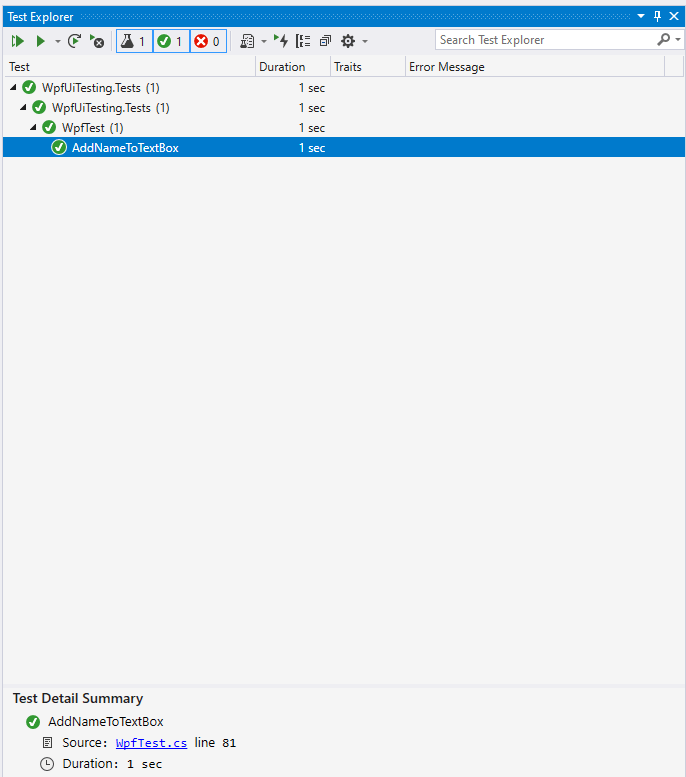Sort by the Duration column header
The height and width of the screenshot is (777, 686).
pos(293,67)
